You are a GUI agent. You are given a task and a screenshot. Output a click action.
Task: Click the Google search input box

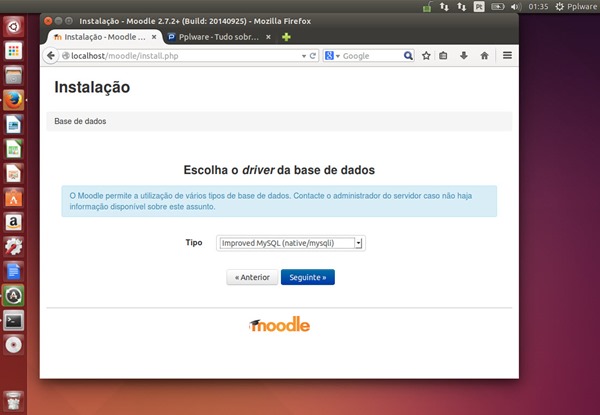coord(371,56)
